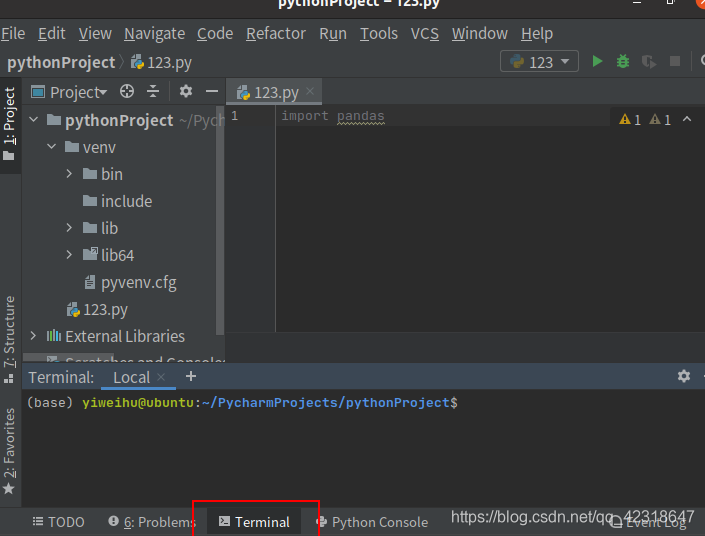Open the Project view dropdown
Viewport: 705px width, 536px height.
(69, 92)
